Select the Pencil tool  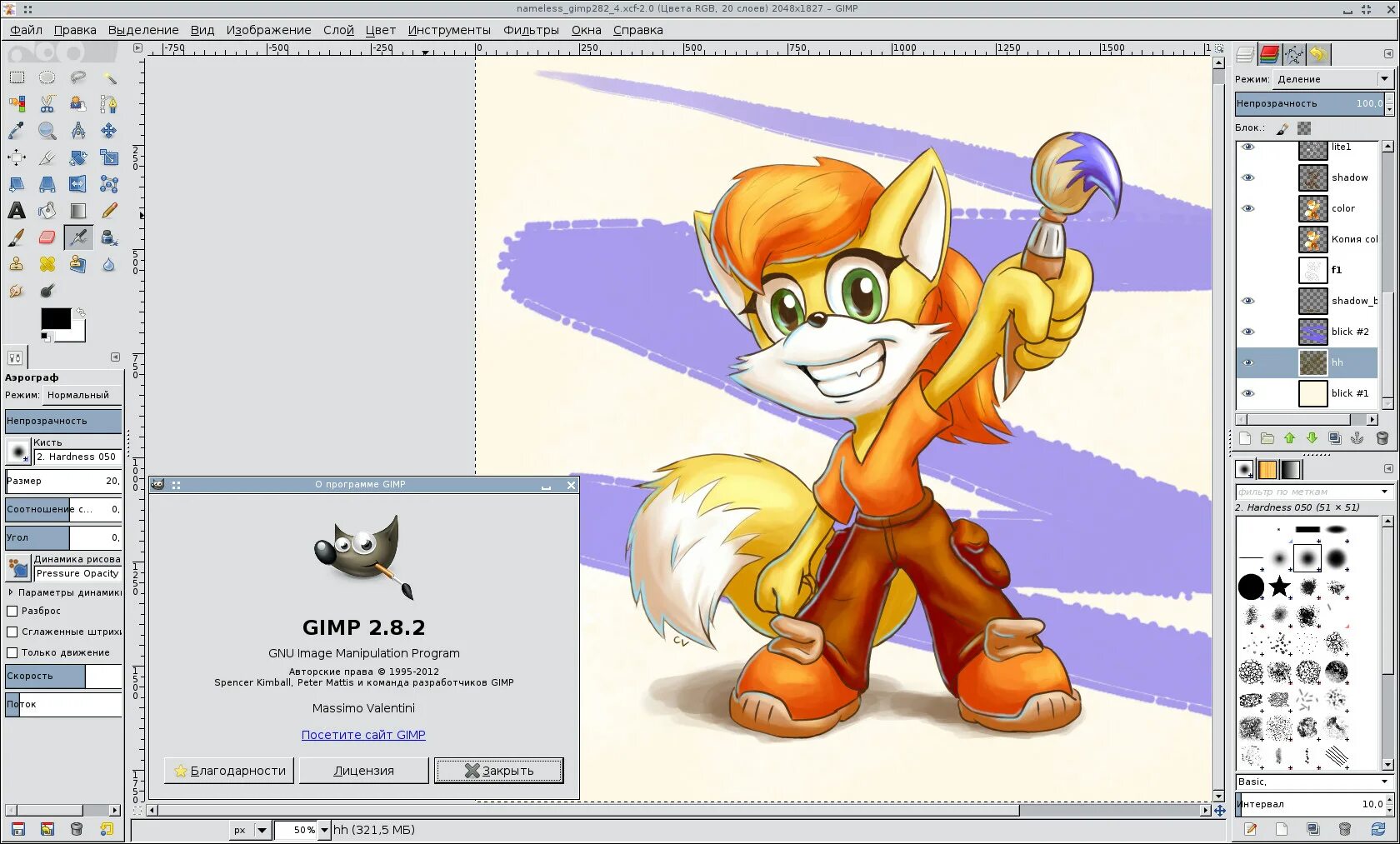[109, 211]
